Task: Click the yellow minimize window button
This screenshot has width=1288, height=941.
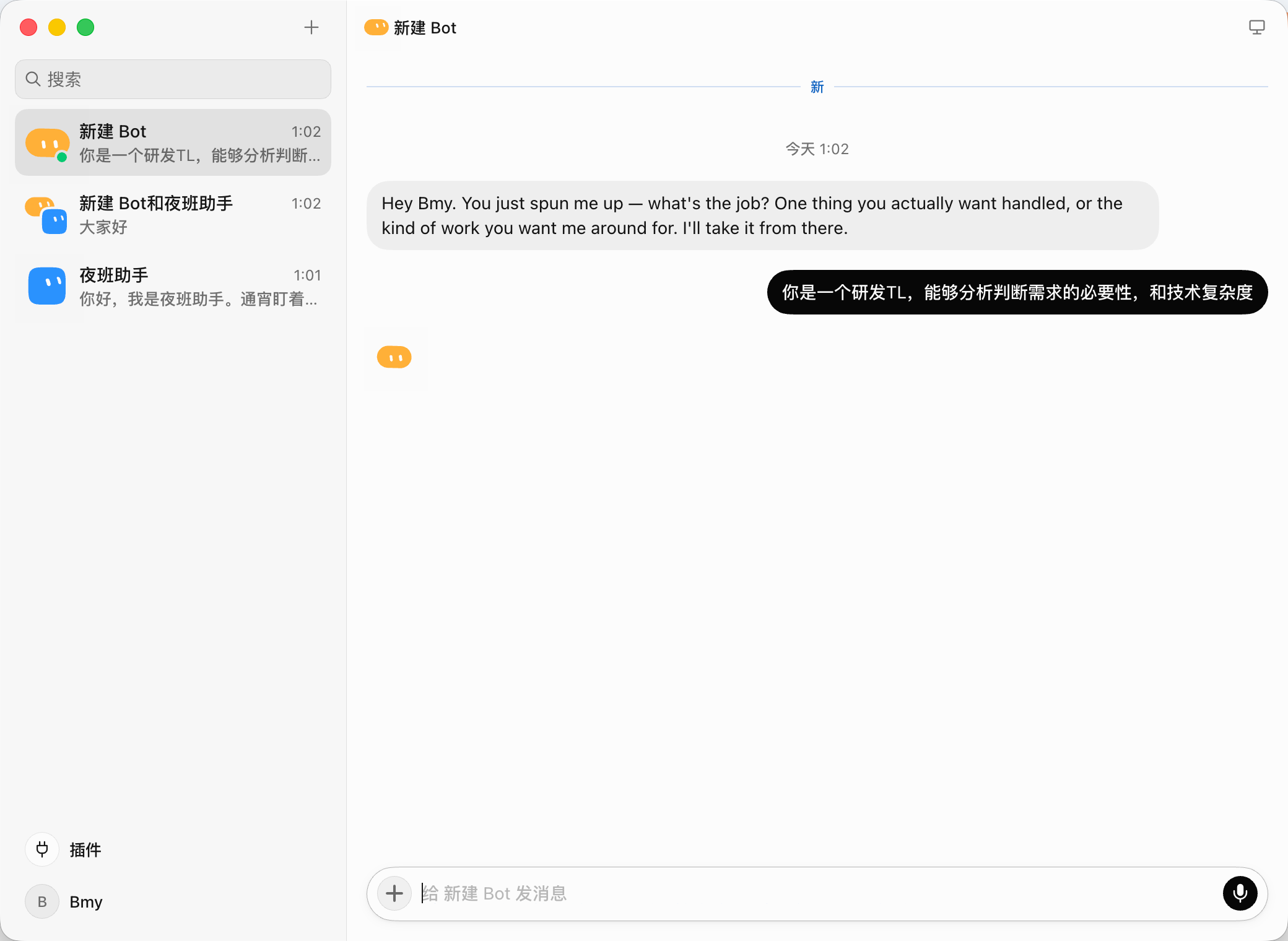Action: pos(57,27)
